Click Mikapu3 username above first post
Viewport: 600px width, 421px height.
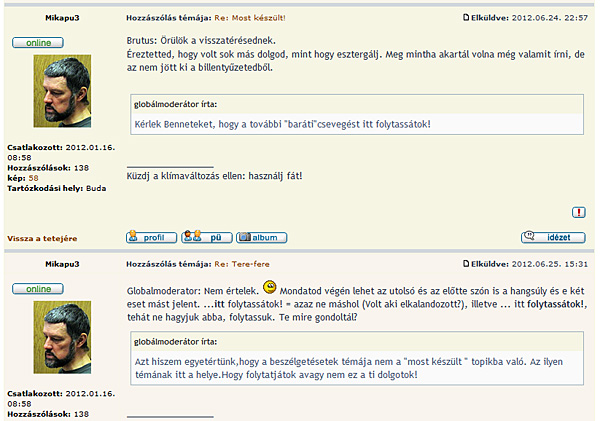65,19
